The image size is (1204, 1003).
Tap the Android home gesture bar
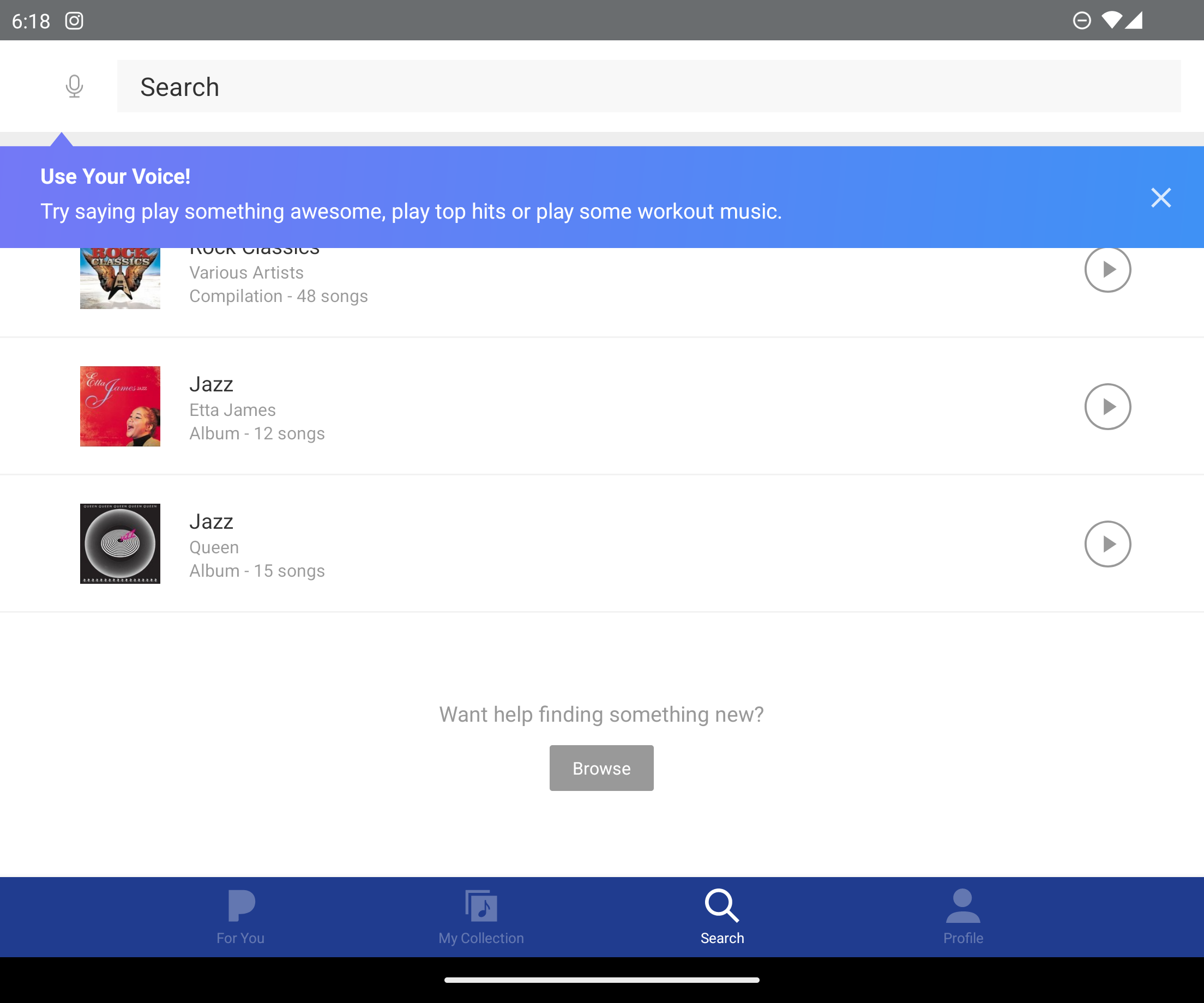tap(601, 980)
